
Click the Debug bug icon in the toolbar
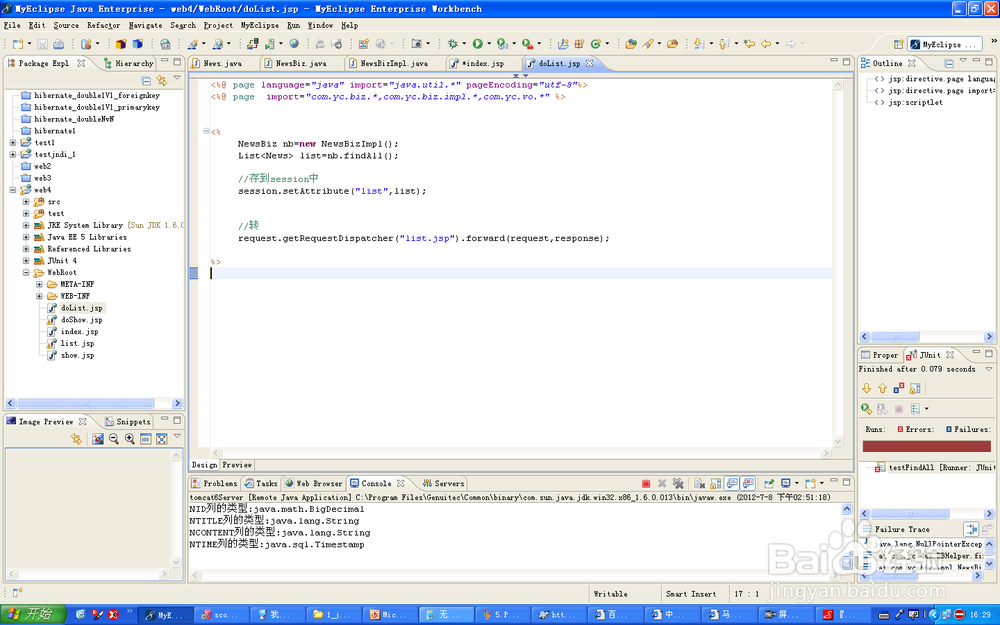tap(453, 44)
